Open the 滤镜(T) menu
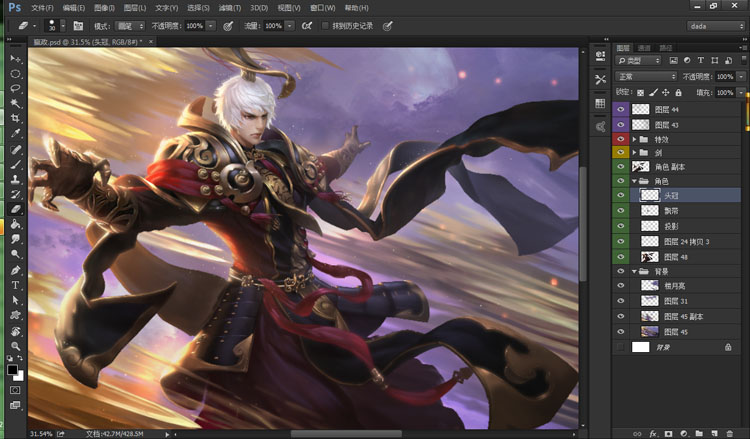The width and height of the screenshot is (750, 439). [230, 8]
